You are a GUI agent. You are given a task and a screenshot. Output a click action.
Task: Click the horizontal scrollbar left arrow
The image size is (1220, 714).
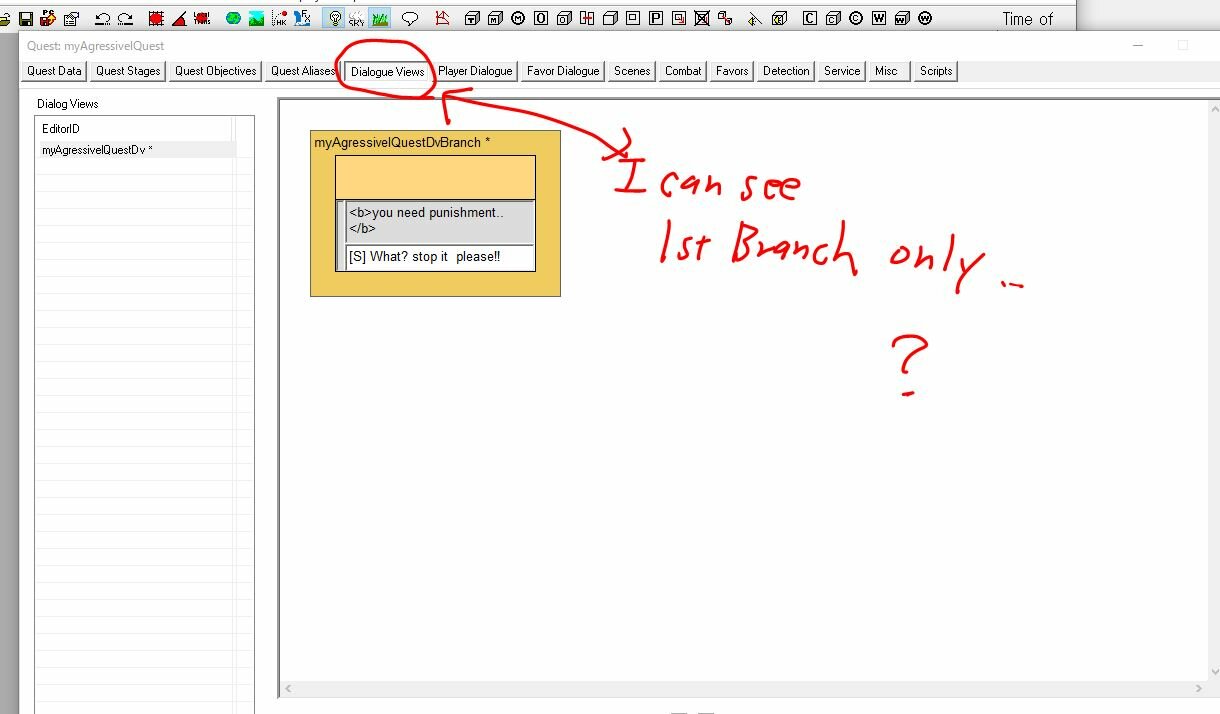click(x=288, y=688)
